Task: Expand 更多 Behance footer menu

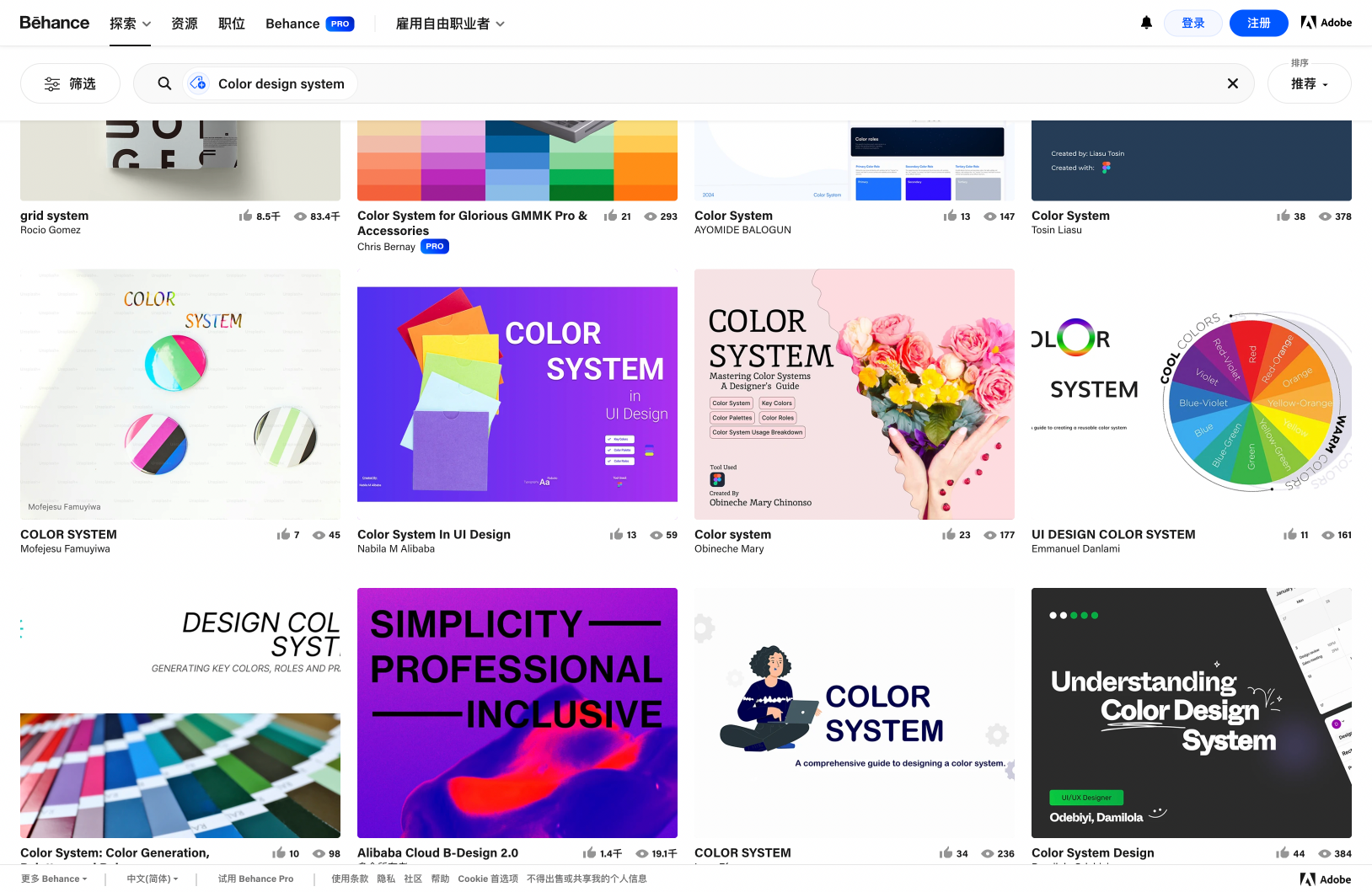Action: click(54, 879)
